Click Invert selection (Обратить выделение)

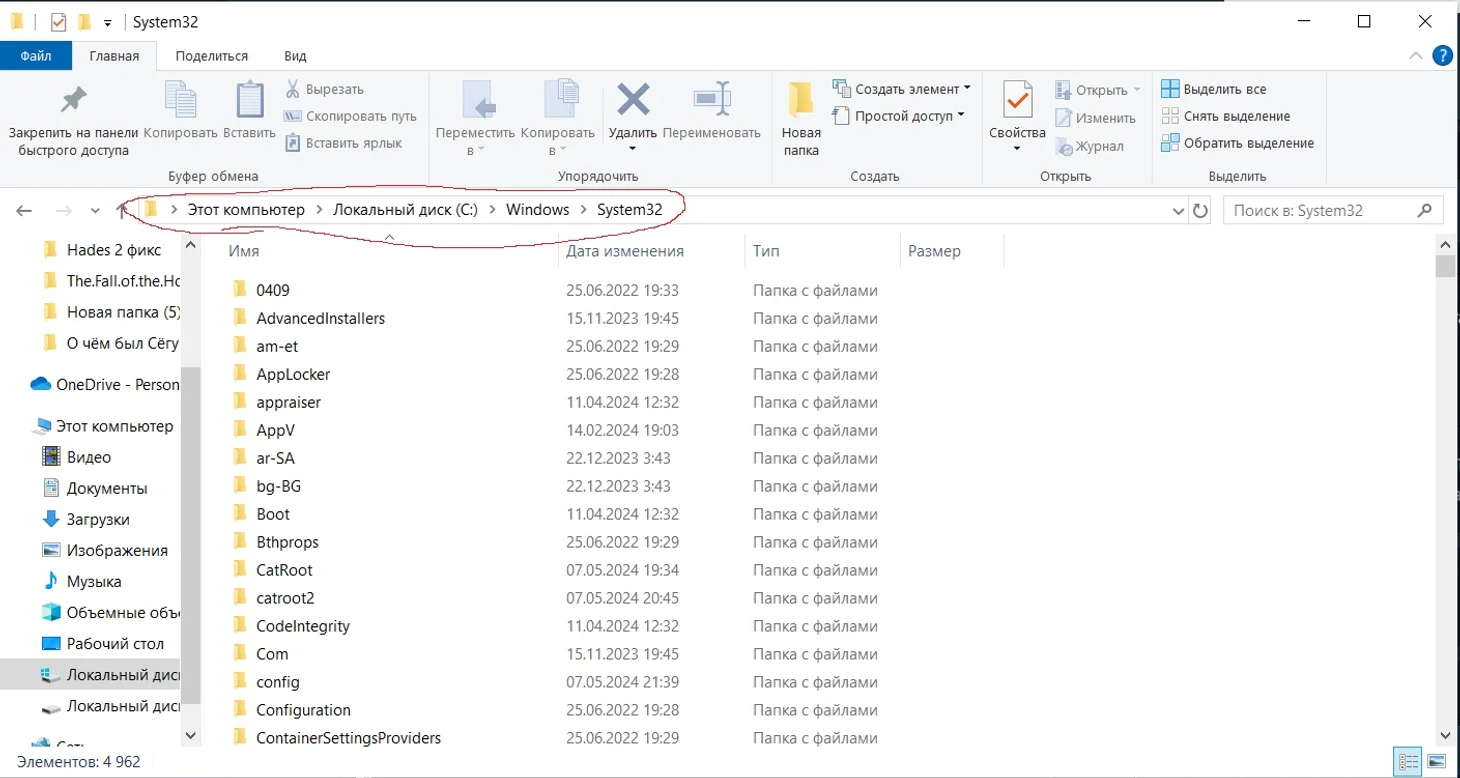coord(1238,143)
